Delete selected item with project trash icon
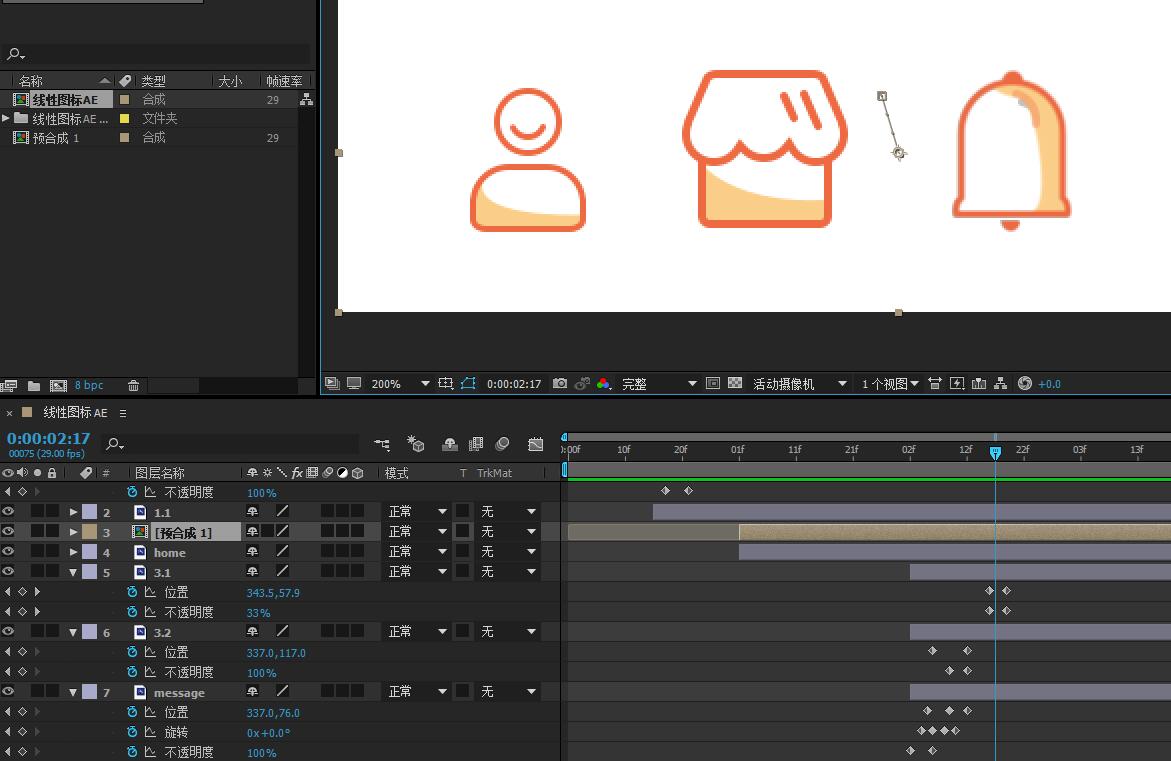This screenshot has width=1171, height=761. 134,386
